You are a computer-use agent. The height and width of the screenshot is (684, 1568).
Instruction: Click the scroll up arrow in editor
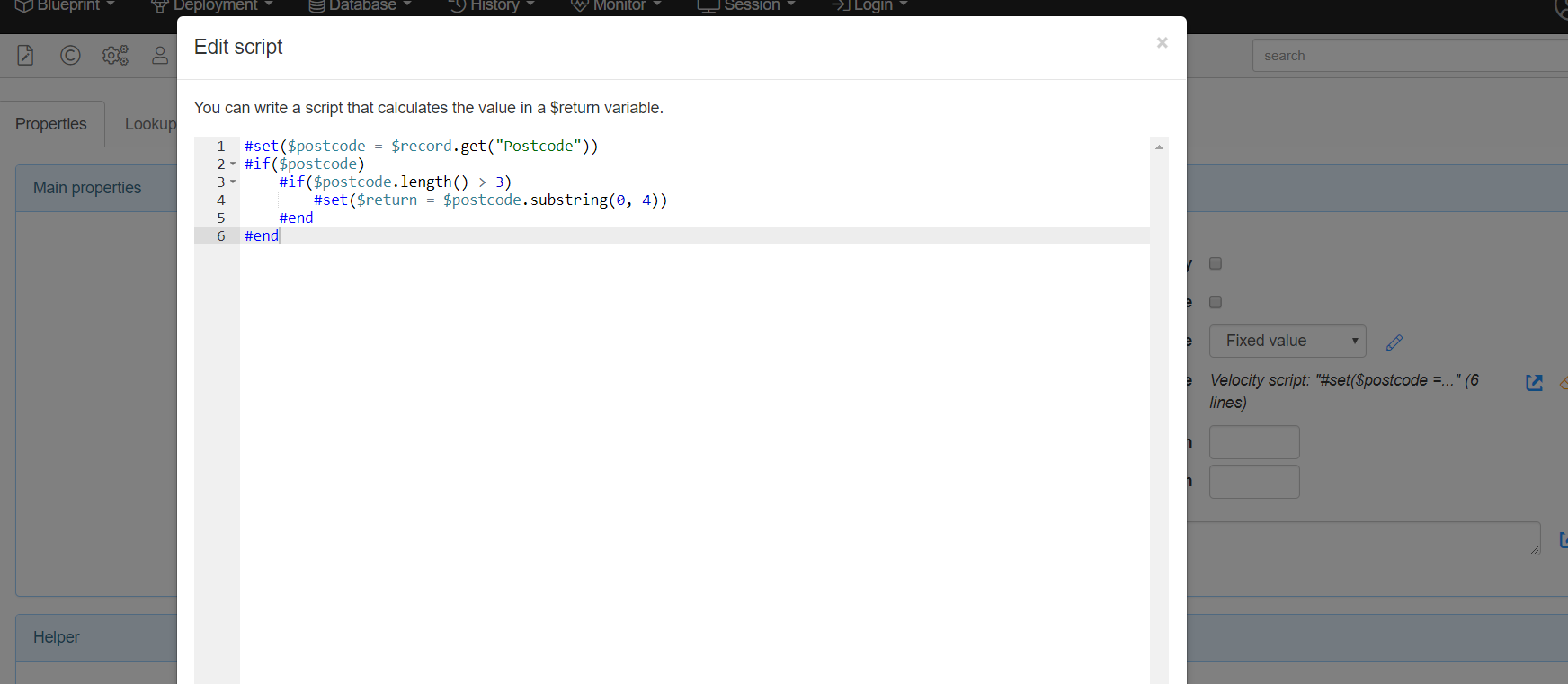(1159, 147)
